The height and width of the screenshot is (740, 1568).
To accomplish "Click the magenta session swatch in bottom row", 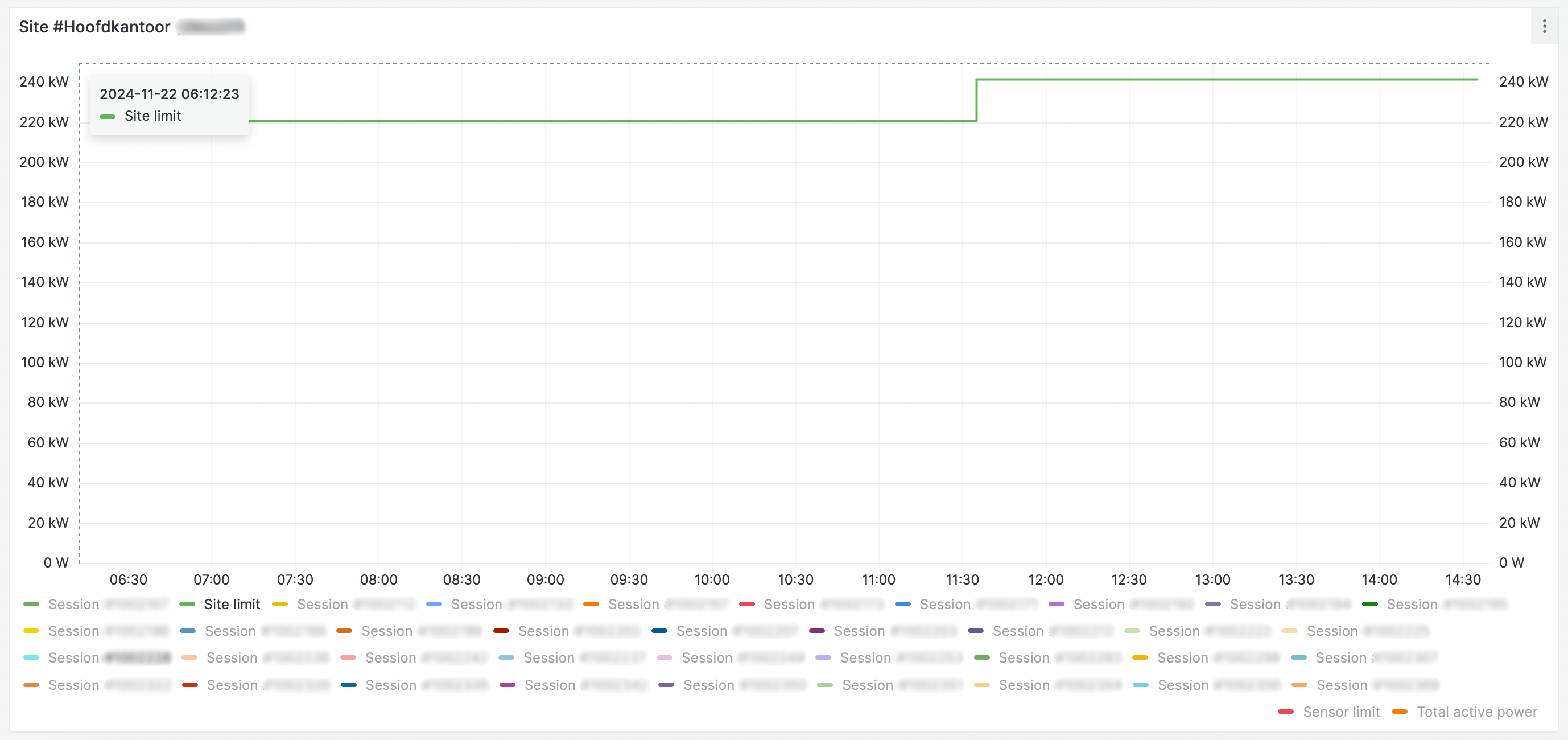I will click(507, 685).
